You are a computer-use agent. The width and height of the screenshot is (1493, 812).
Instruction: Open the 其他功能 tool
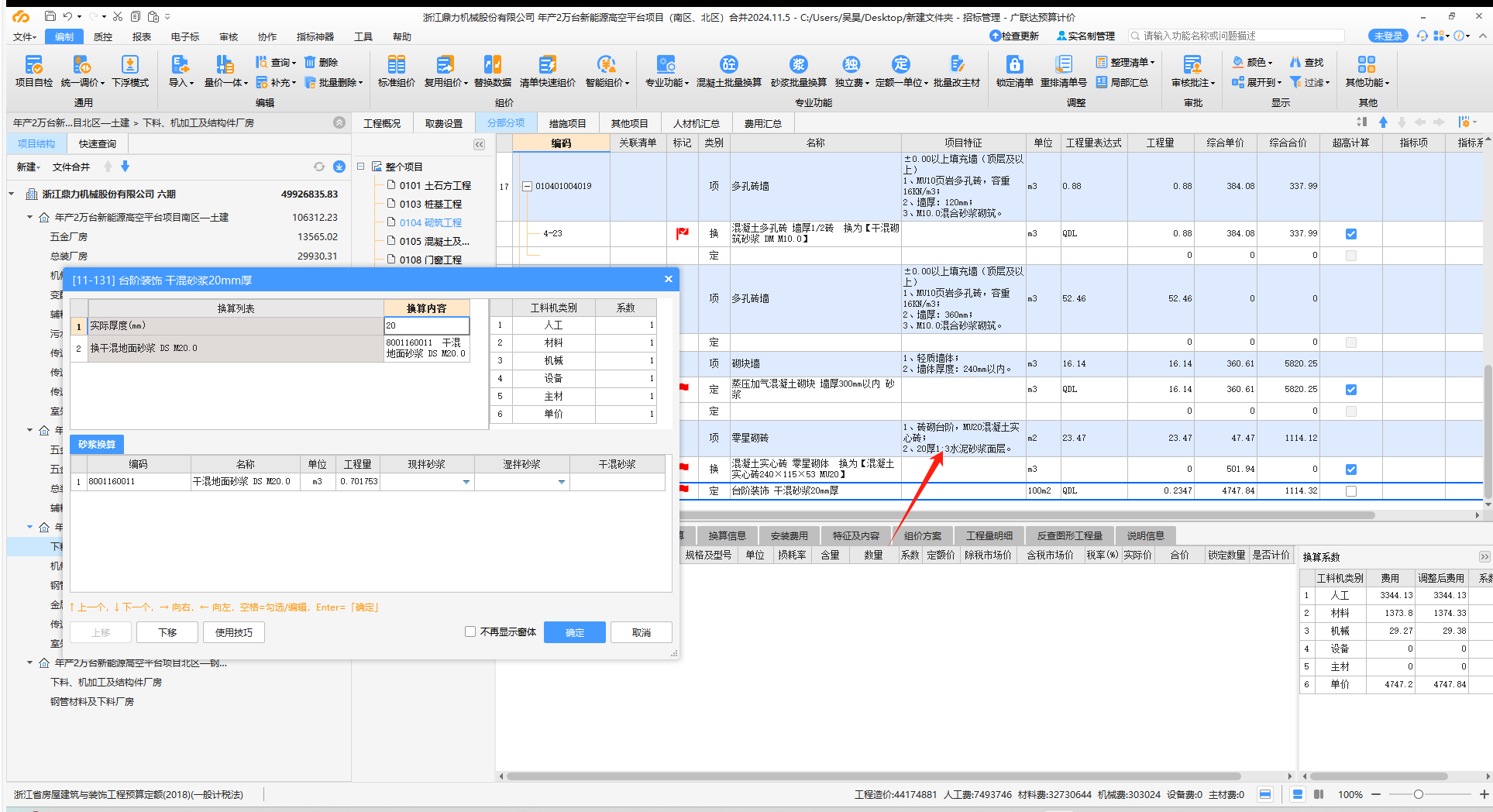pyautogui.click(x=1367, y=71)
